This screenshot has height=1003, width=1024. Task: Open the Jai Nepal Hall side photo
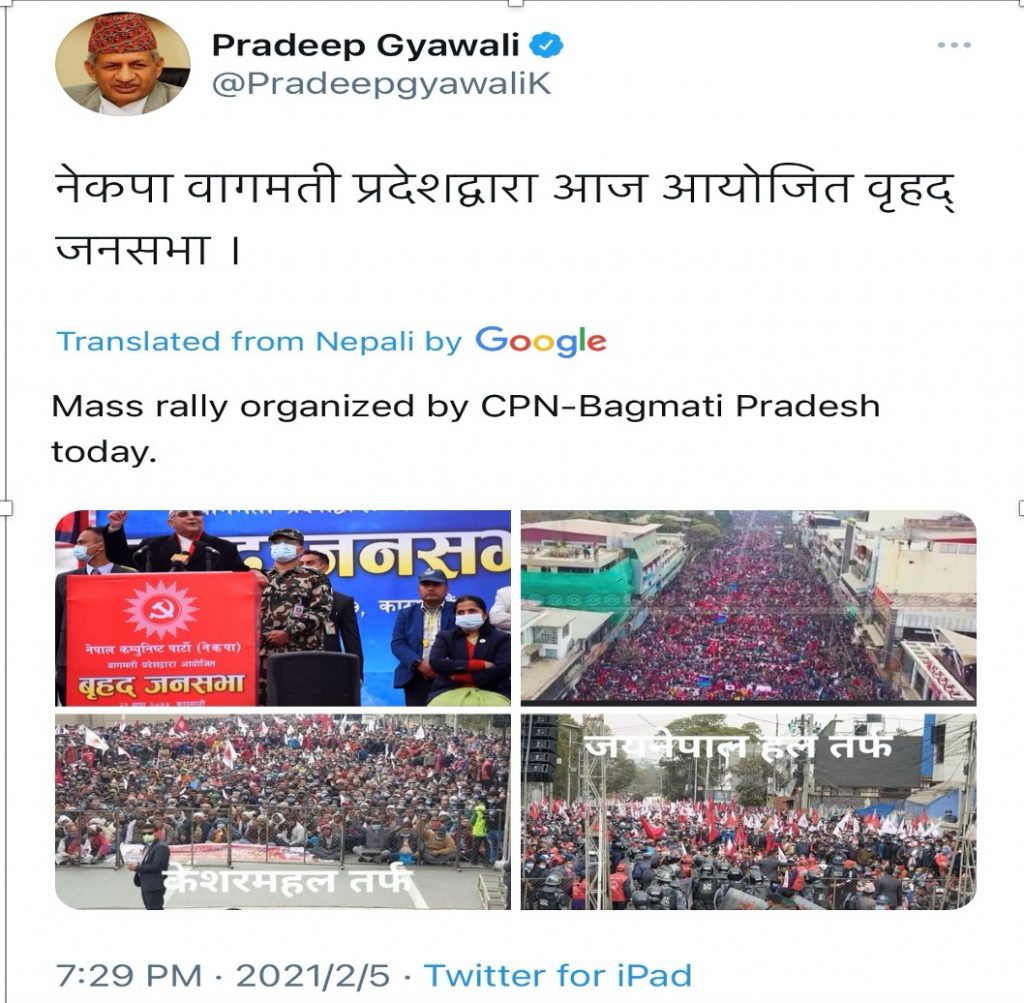tap(748, 812)
